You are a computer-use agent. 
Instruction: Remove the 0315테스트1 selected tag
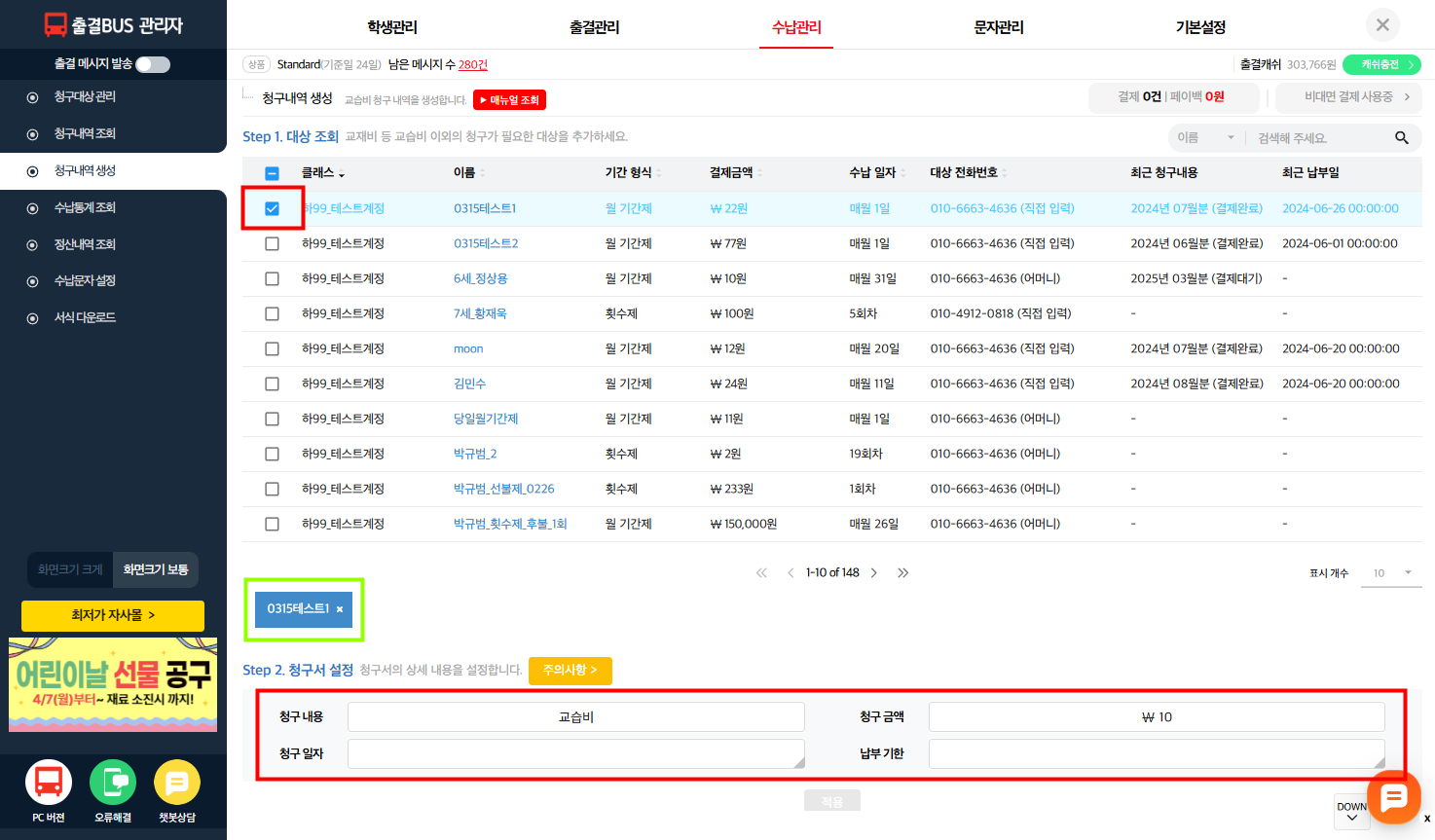(340, 609)
